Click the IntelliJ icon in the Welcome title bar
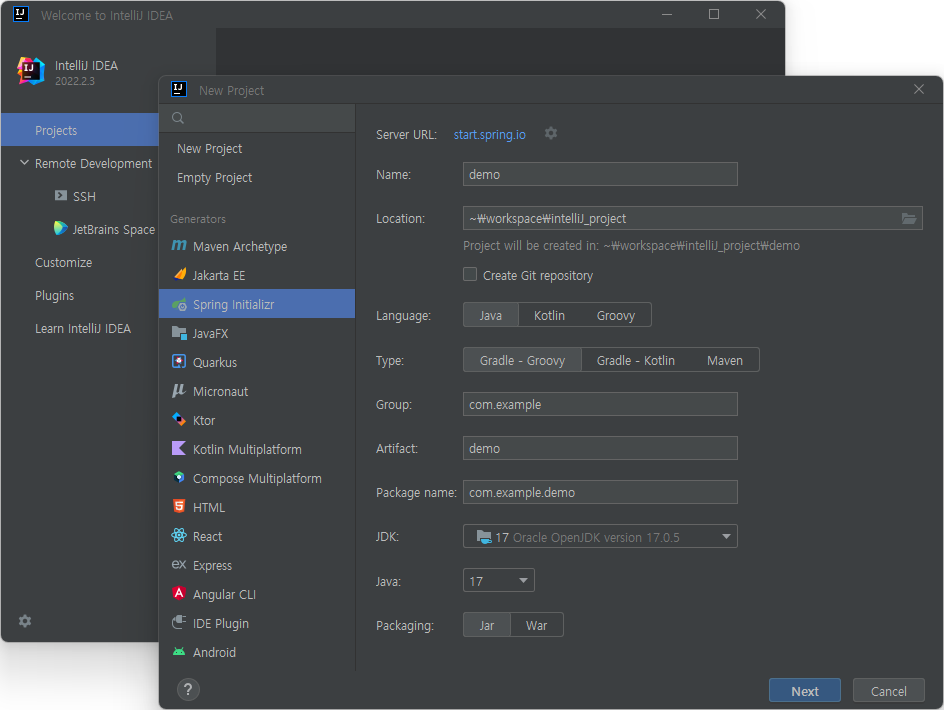Screen dimensions: 944x710 (20, 14)
